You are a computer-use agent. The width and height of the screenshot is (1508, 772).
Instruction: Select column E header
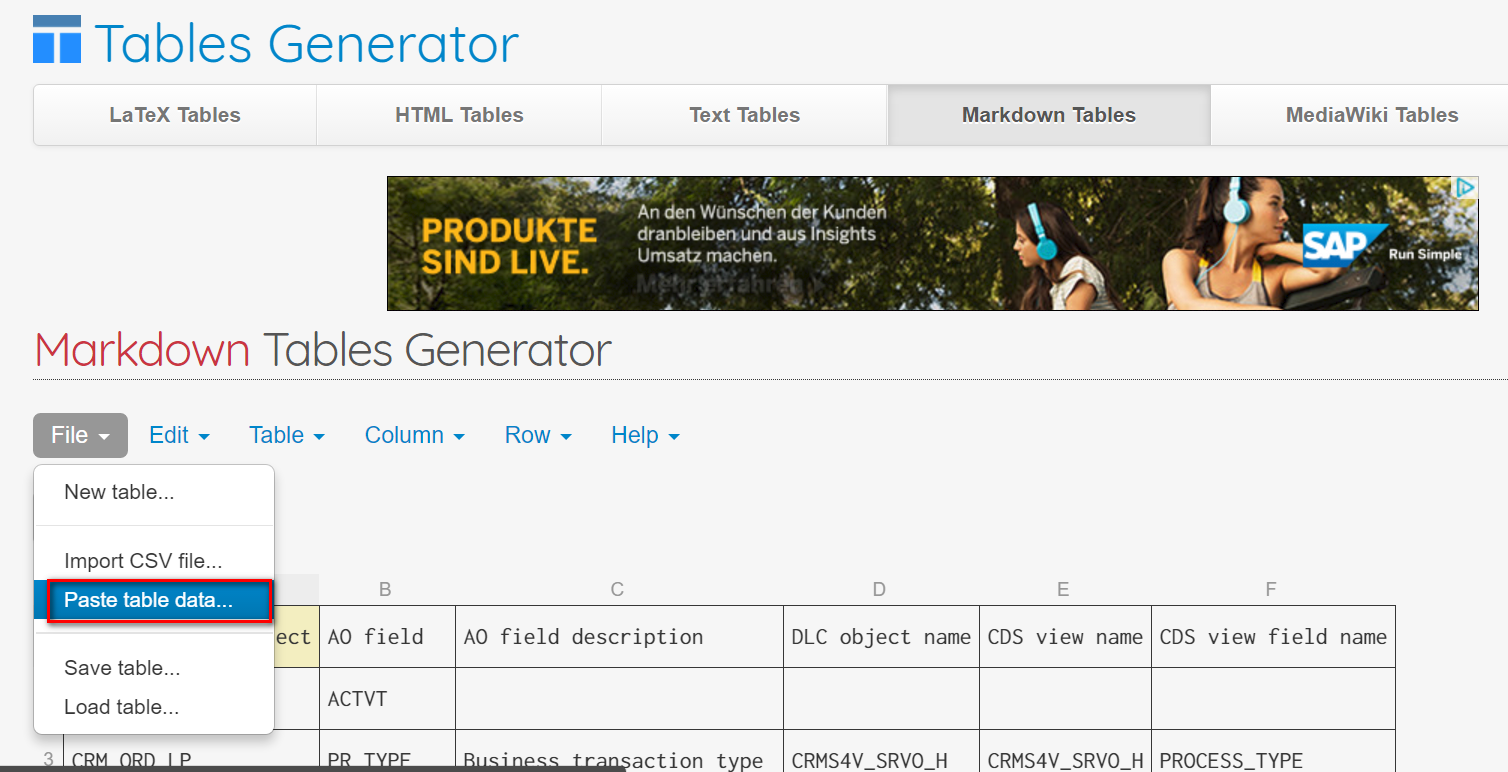coord(1064,590)
